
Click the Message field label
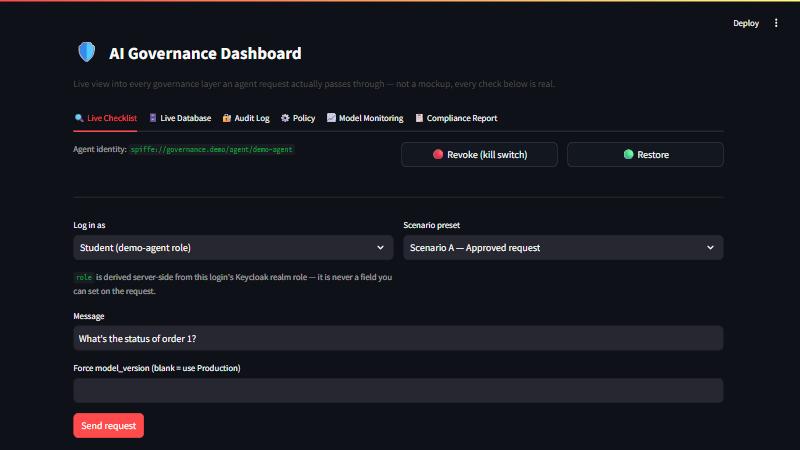[89, 316]
